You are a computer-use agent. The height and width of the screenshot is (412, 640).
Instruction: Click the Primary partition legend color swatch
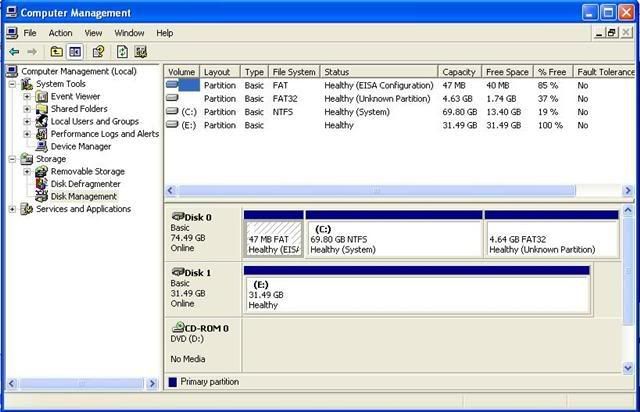pyautogui.click(x=173, y=382)
